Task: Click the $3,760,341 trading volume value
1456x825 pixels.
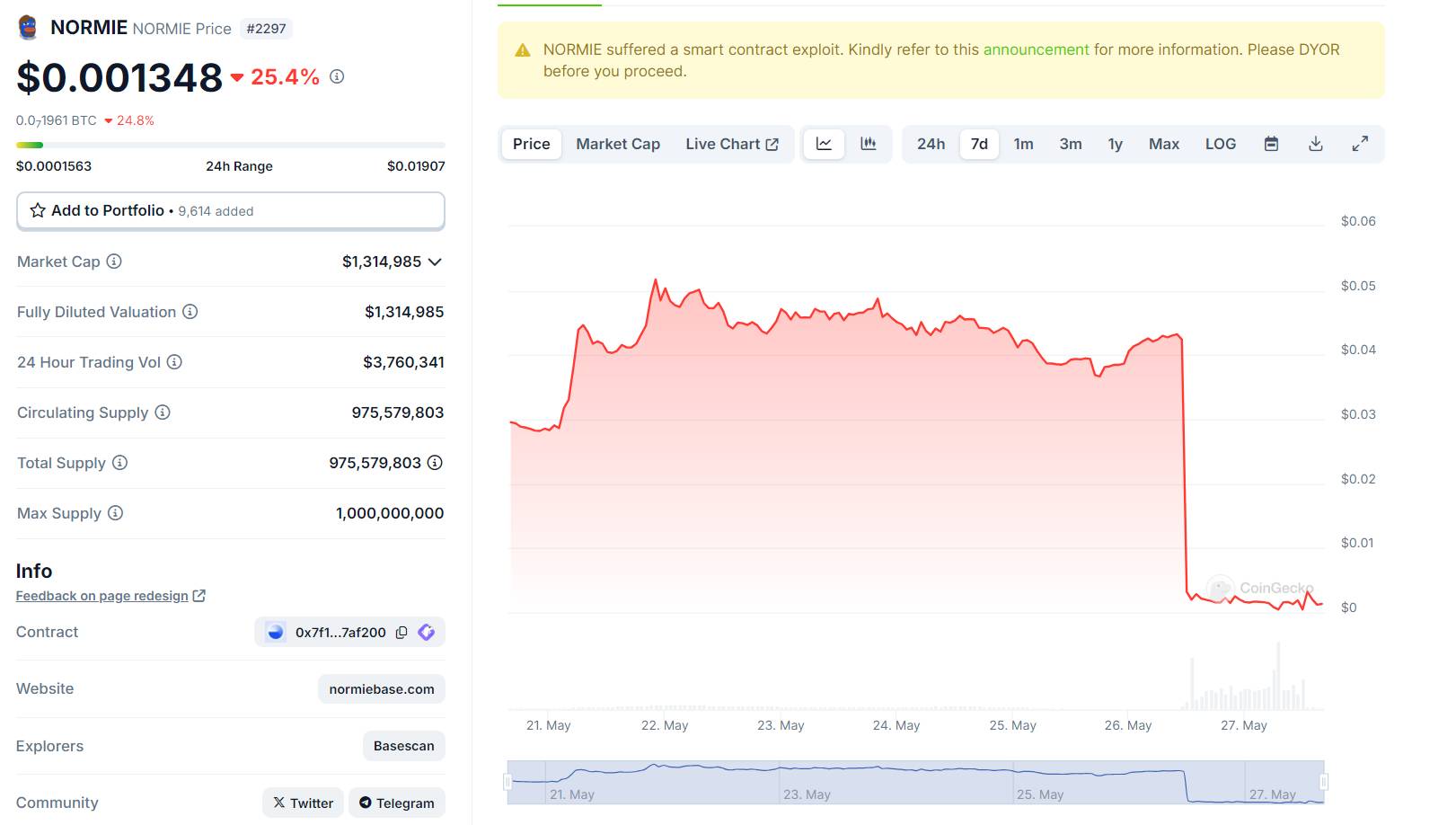Action: 403,362
